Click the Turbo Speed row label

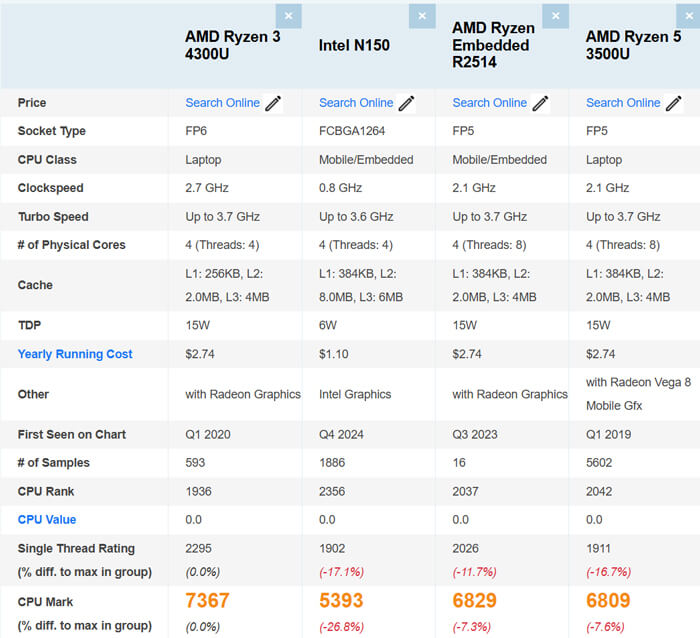(x=53, y=217)
